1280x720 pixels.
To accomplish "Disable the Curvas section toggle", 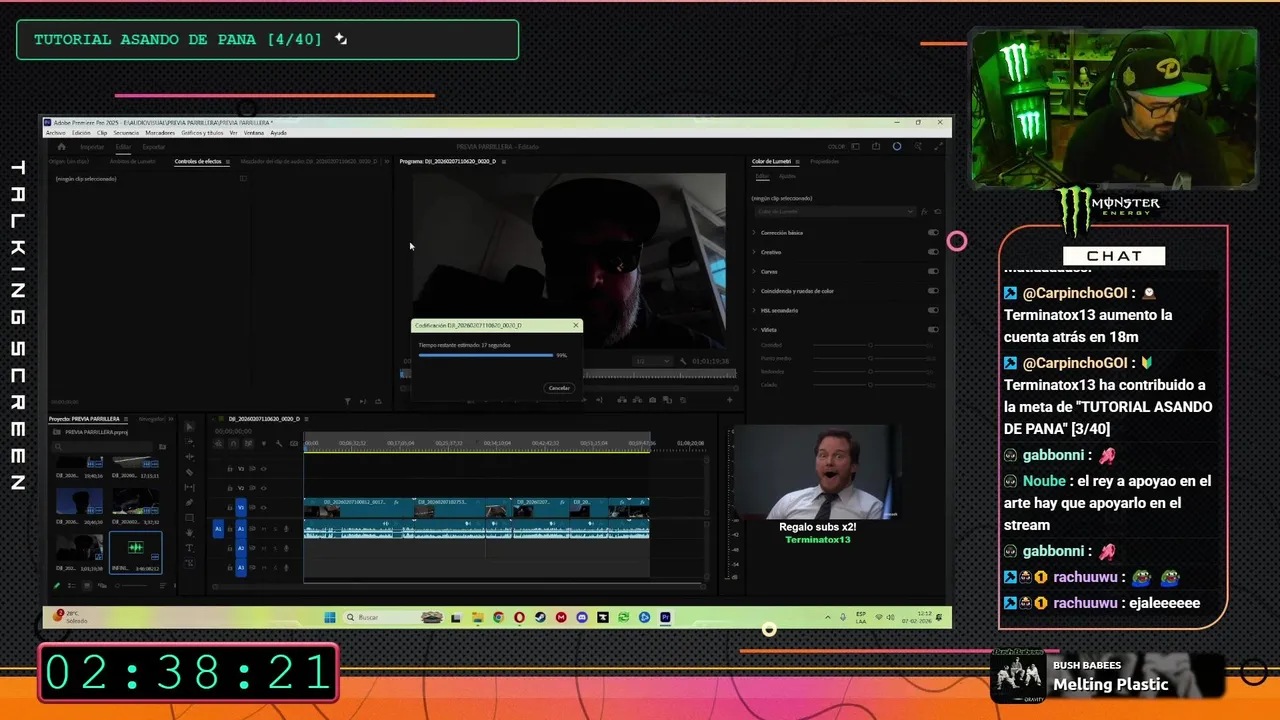I will pos(933,271).
